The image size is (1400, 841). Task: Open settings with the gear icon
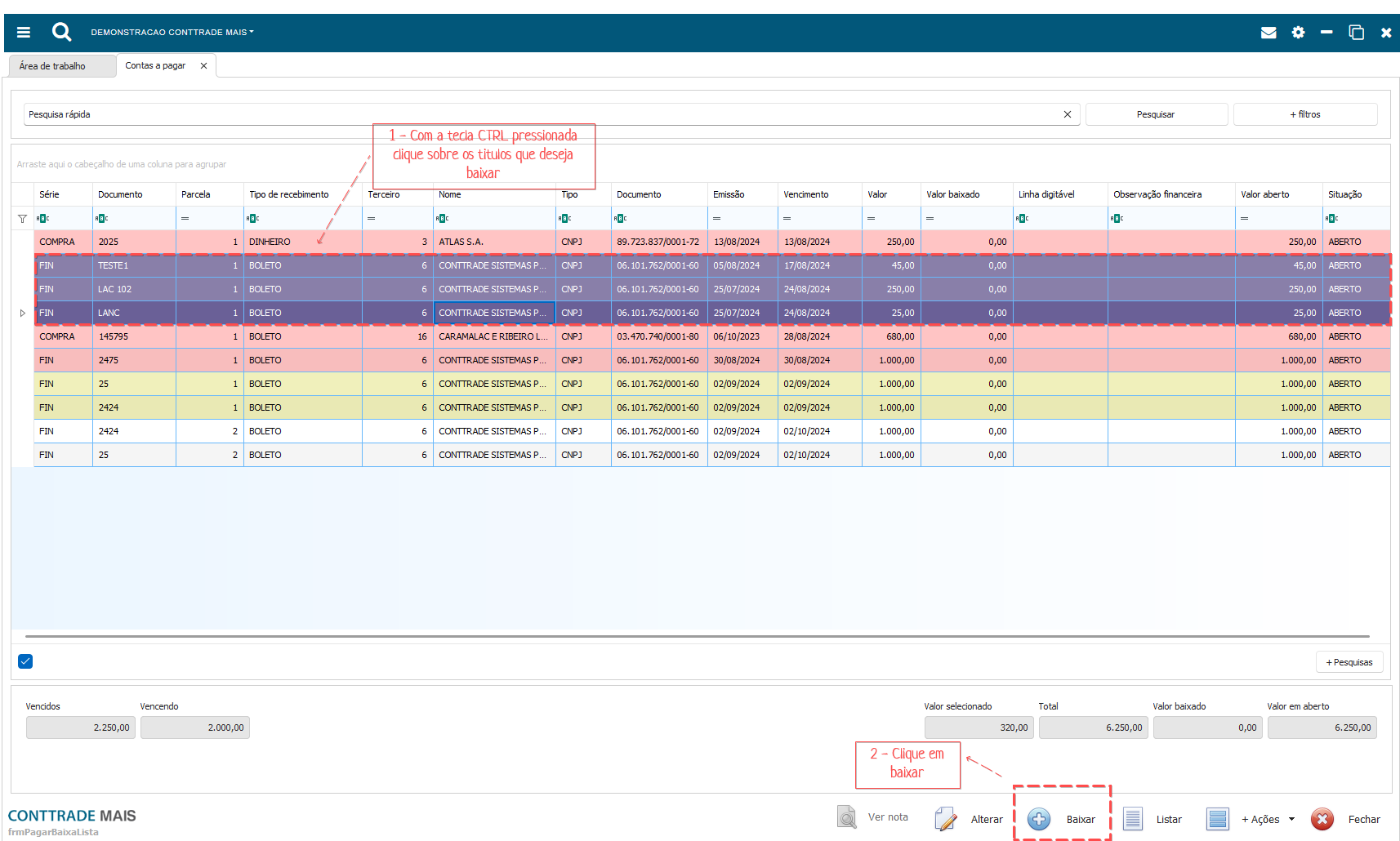[1298, 33]
